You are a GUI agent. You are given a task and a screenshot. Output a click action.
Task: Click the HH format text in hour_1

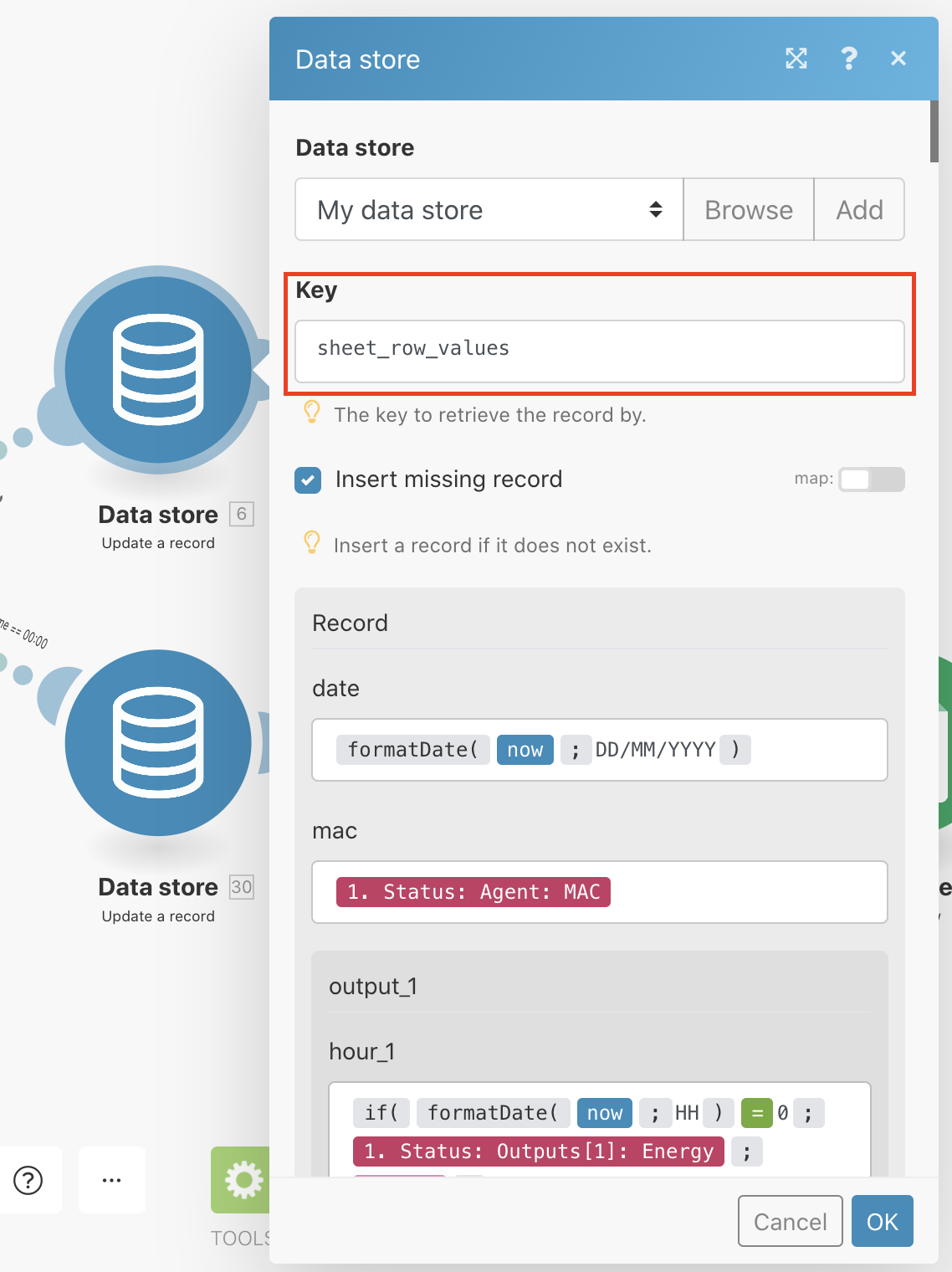click(x=687, y=1113)
